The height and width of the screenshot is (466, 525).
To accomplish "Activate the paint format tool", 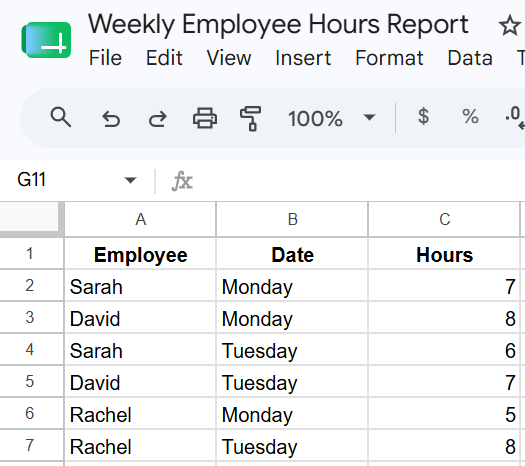I will tap(250, 119).
